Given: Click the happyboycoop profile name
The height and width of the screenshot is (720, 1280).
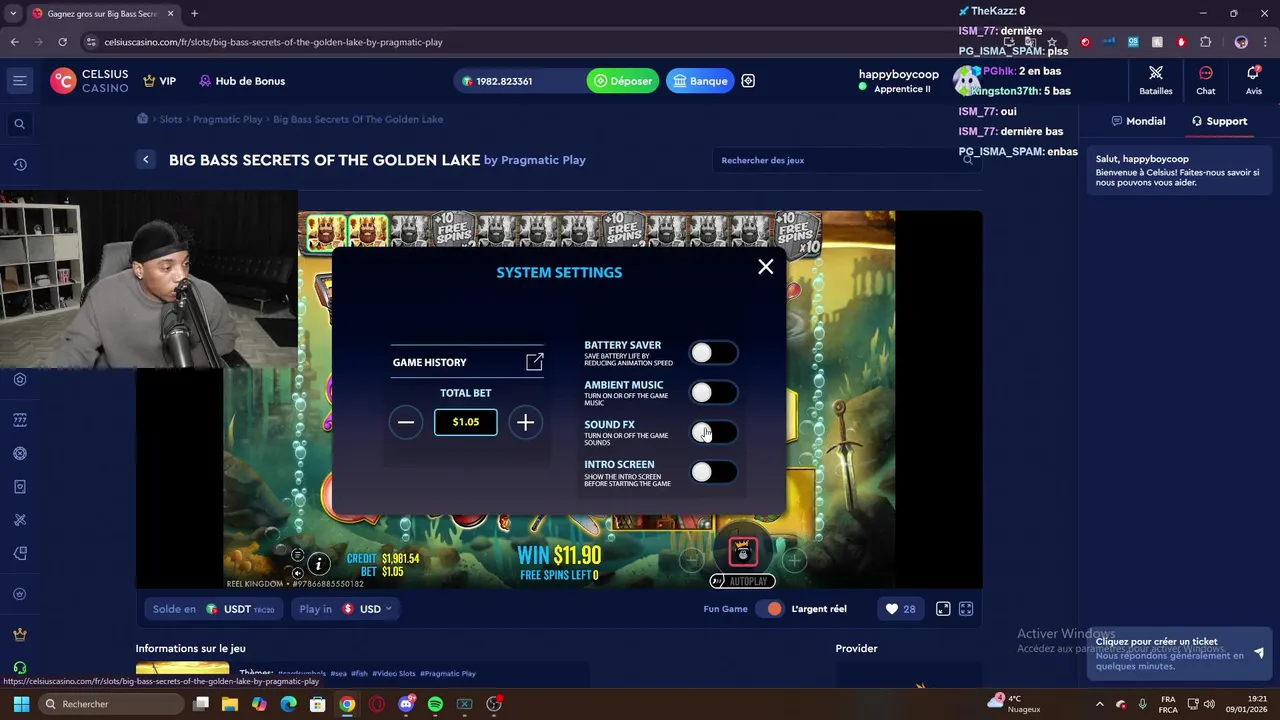Looking at the screenshot, I should pos(898,74).
